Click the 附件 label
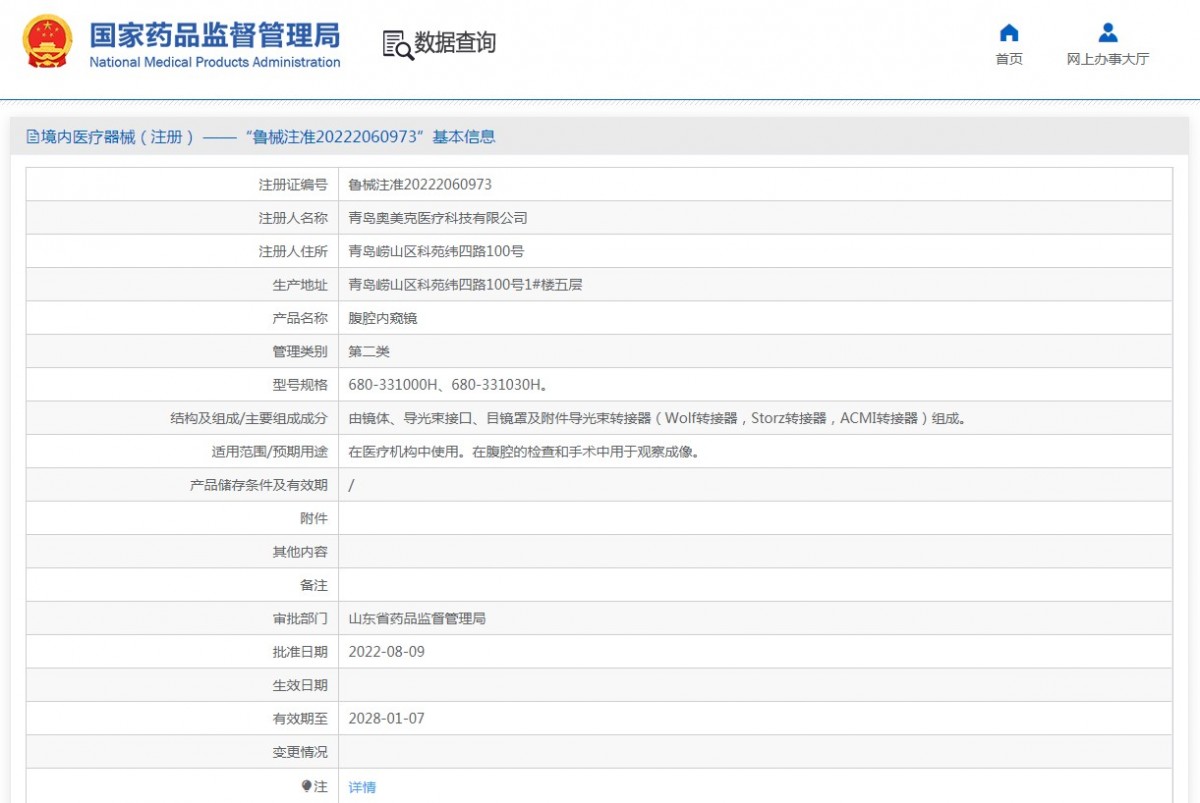 tap(314, 519)
